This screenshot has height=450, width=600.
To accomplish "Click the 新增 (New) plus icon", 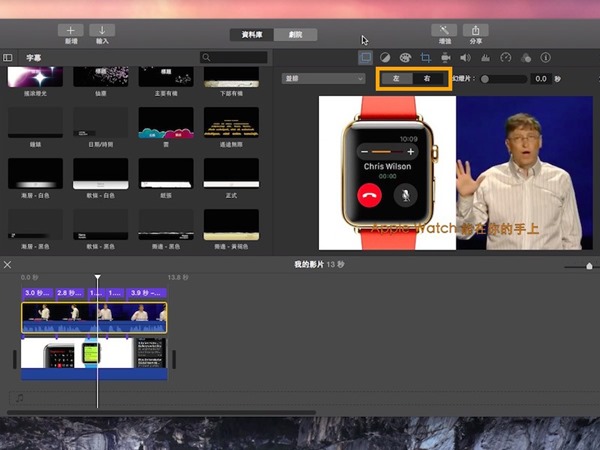I will (x=70, y=31).
